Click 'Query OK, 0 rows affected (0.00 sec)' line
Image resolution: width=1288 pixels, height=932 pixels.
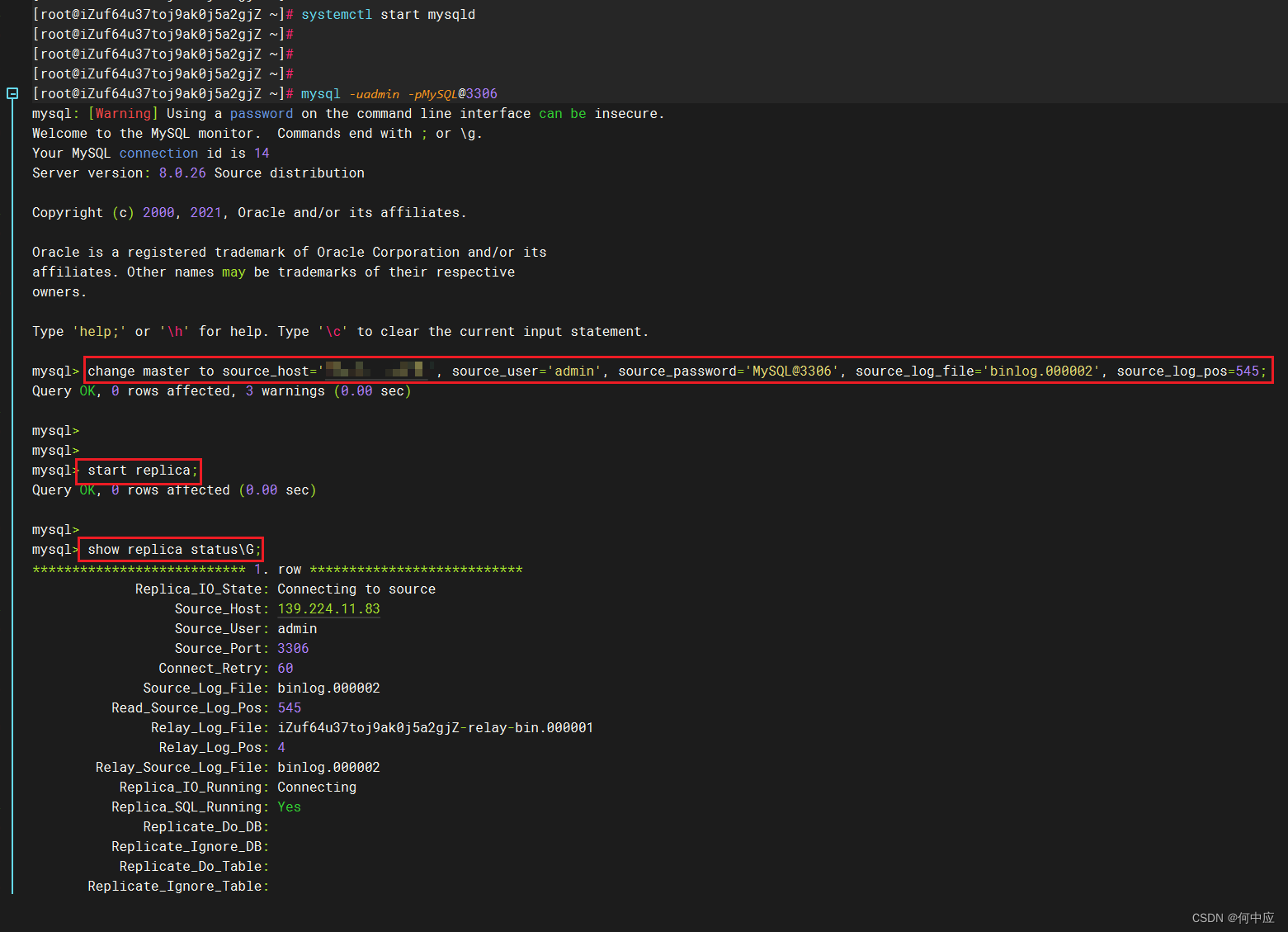click(x=174, y=490)
